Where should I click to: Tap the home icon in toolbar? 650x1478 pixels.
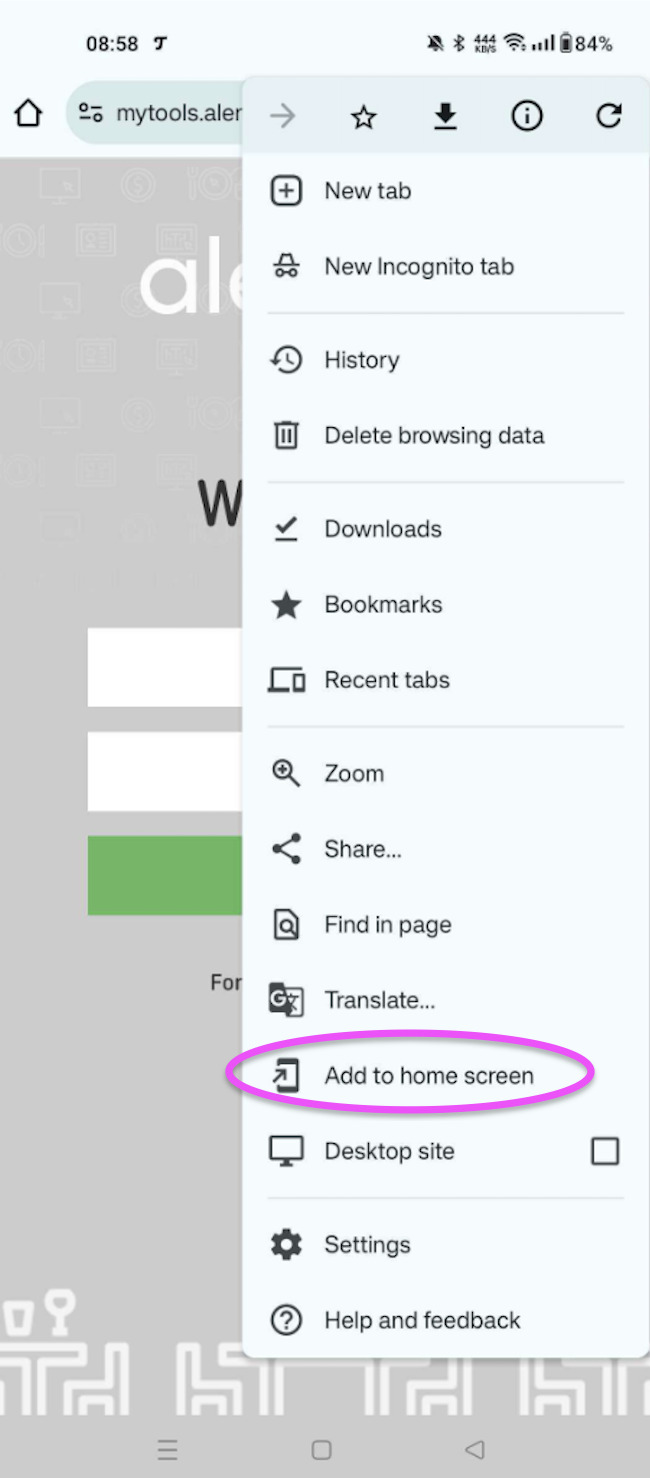(28, 113)
